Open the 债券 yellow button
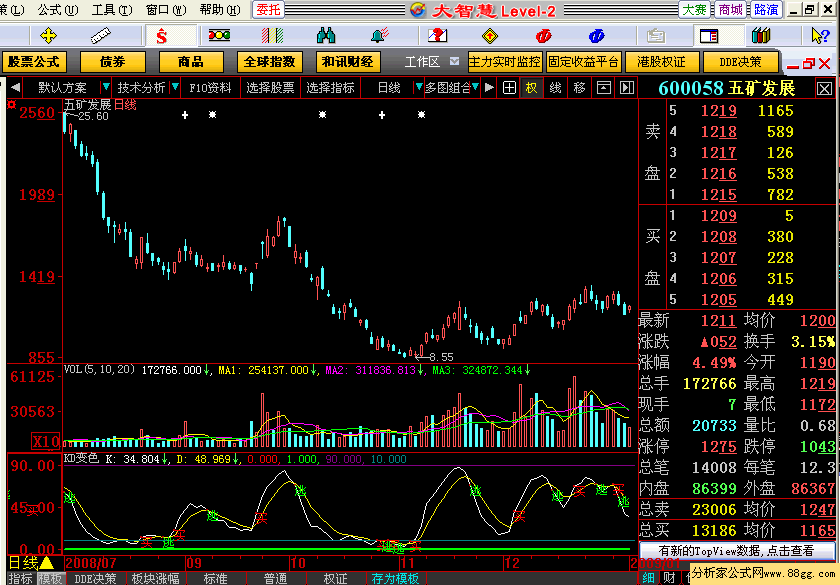The image size is (840, 585). tap(112, 62)
